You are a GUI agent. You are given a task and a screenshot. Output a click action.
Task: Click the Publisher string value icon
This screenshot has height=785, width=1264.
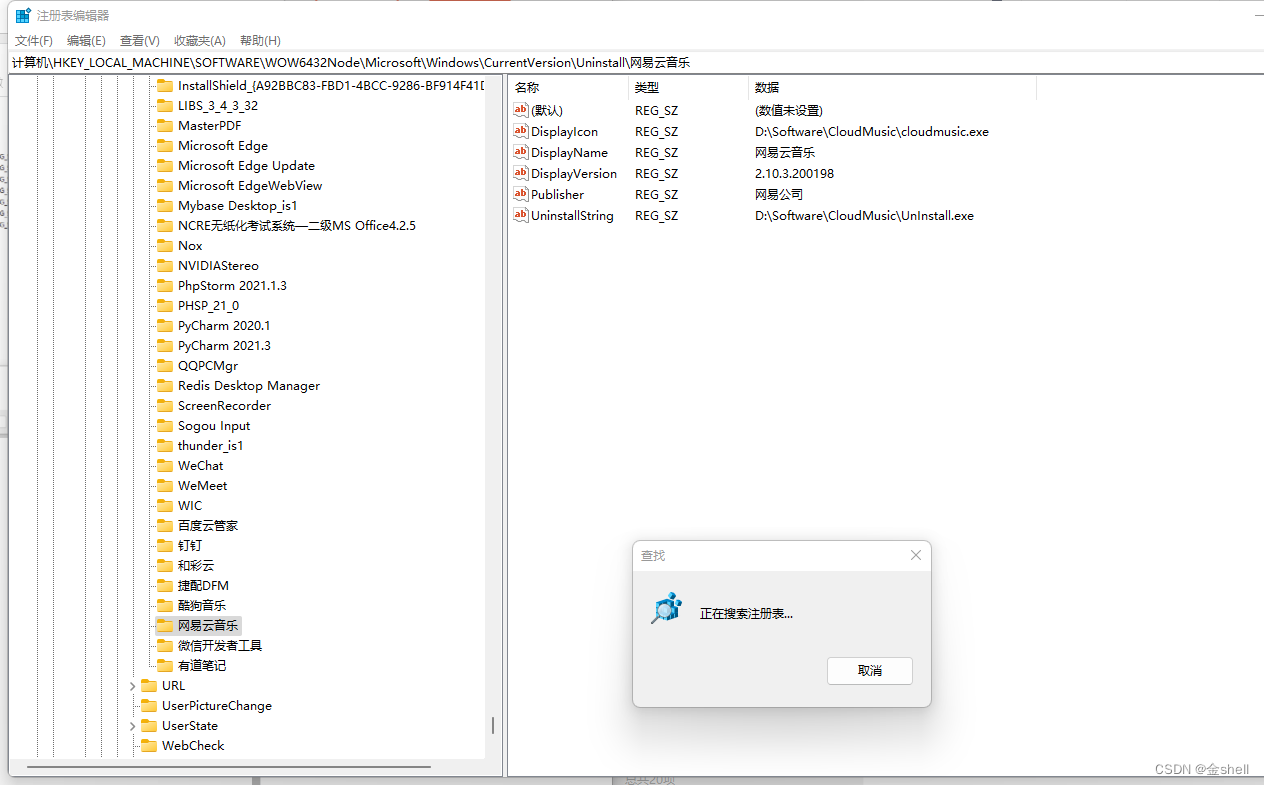[521, 194]
